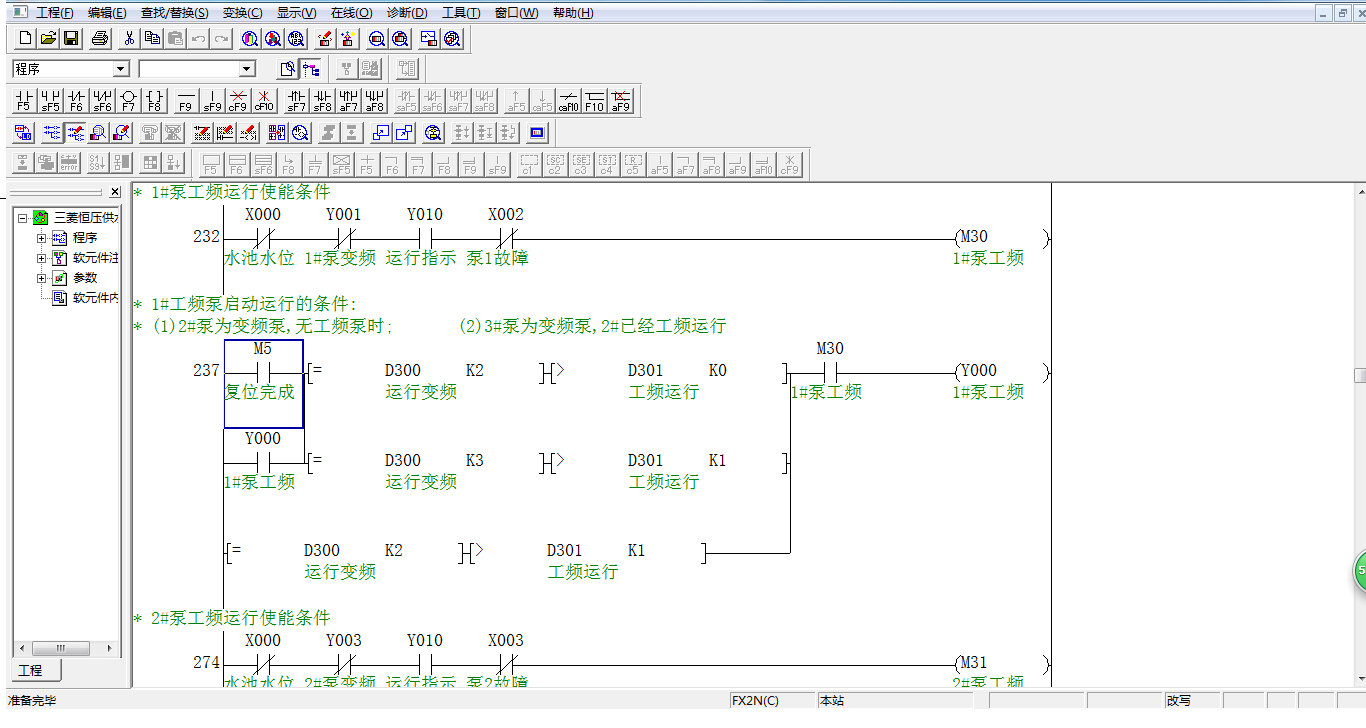Image resolution: width=1366 pixels, height=728 pixels.
Task: Select the M30 coil at step 232
Action: coord(1002,239)
